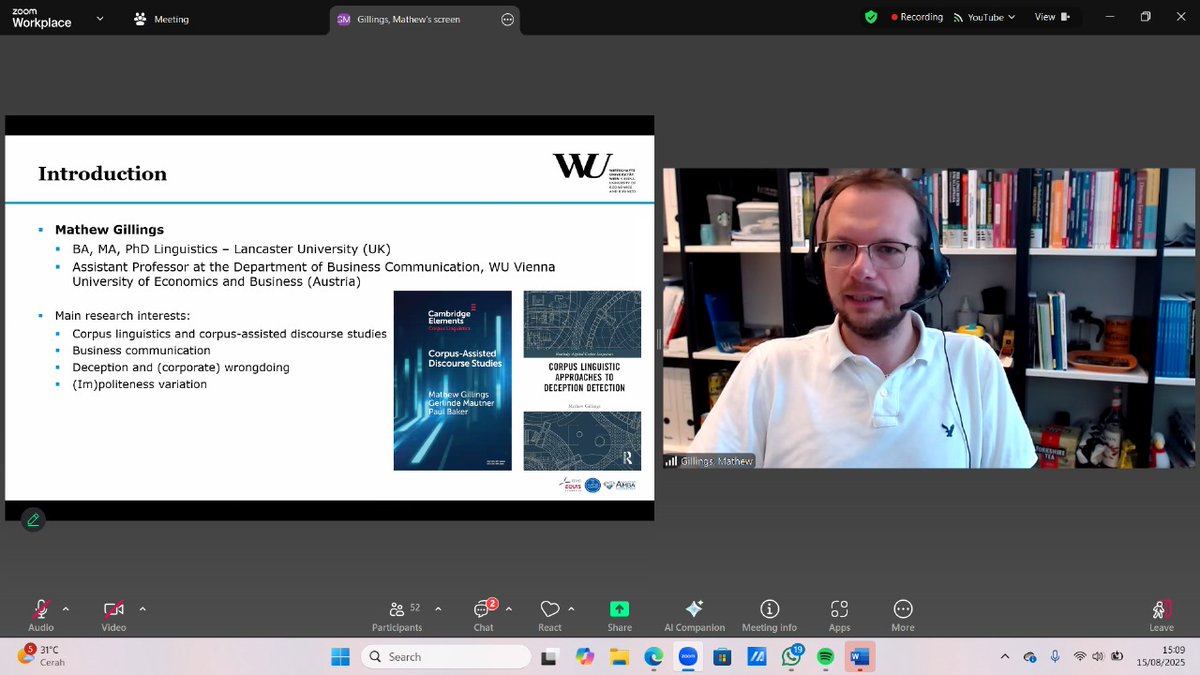Viewport: 1200px width, 675px height.
Task: Open Meeting info
Action: click(769, 615)
